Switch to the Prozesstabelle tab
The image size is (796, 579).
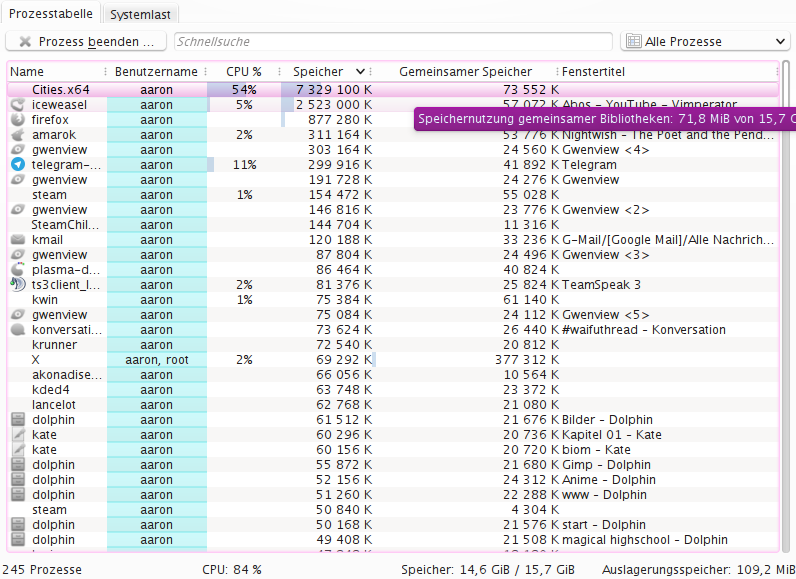pos(51,14)
